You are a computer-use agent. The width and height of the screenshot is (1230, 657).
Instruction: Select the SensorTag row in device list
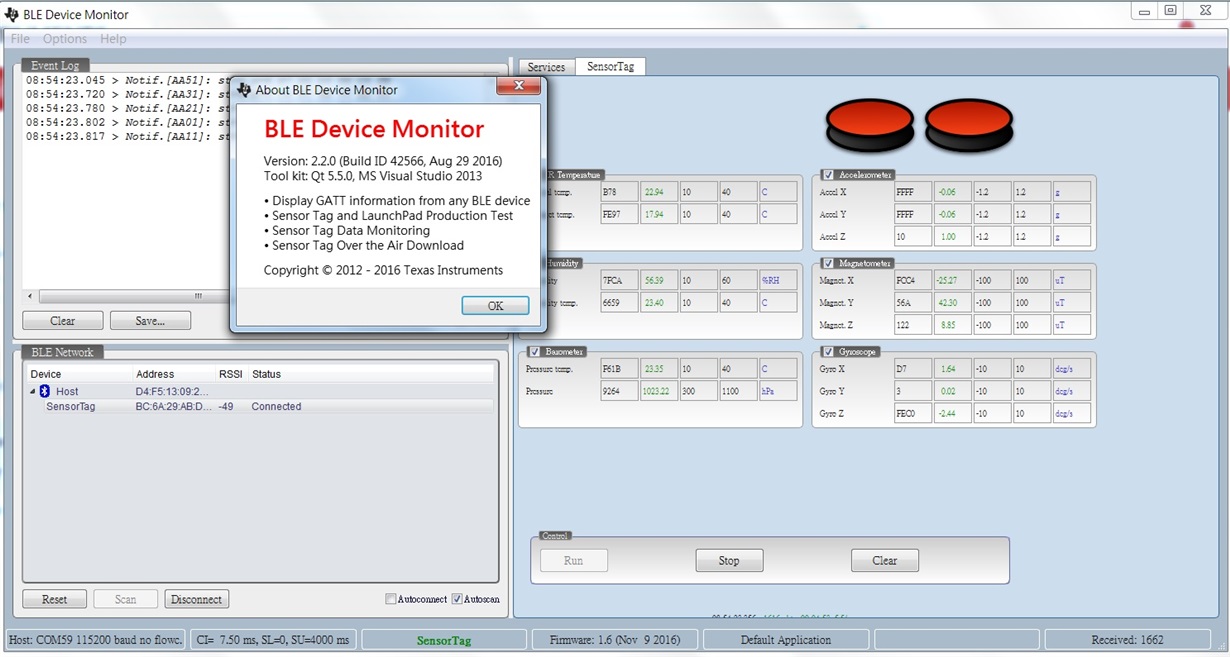point(260,407)
